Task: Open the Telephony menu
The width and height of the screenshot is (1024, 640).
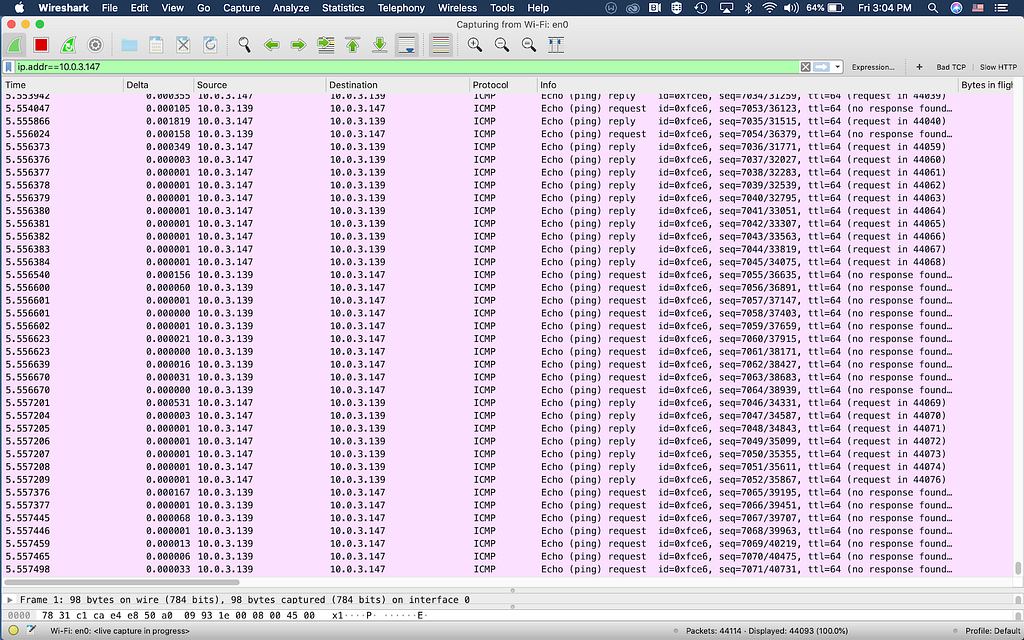Action: tap(401, 8)
